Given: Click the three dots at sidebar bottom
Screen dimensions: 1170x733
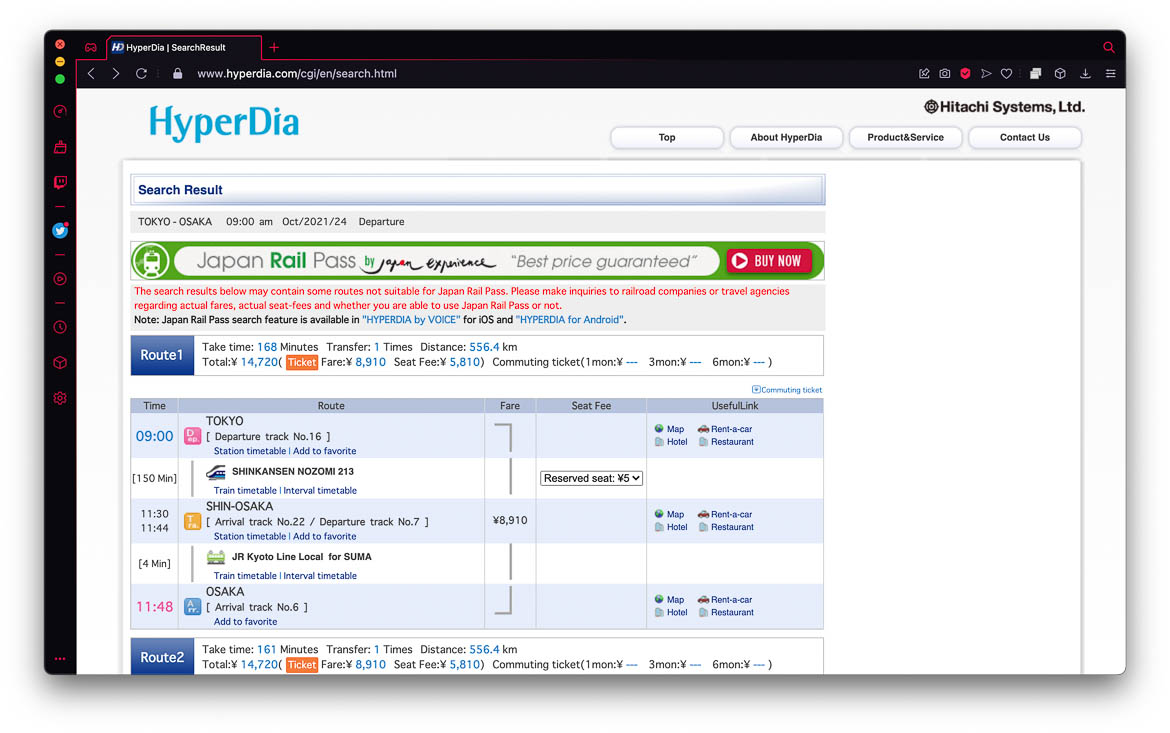Looking at the screenshot, I should (60, 658).
